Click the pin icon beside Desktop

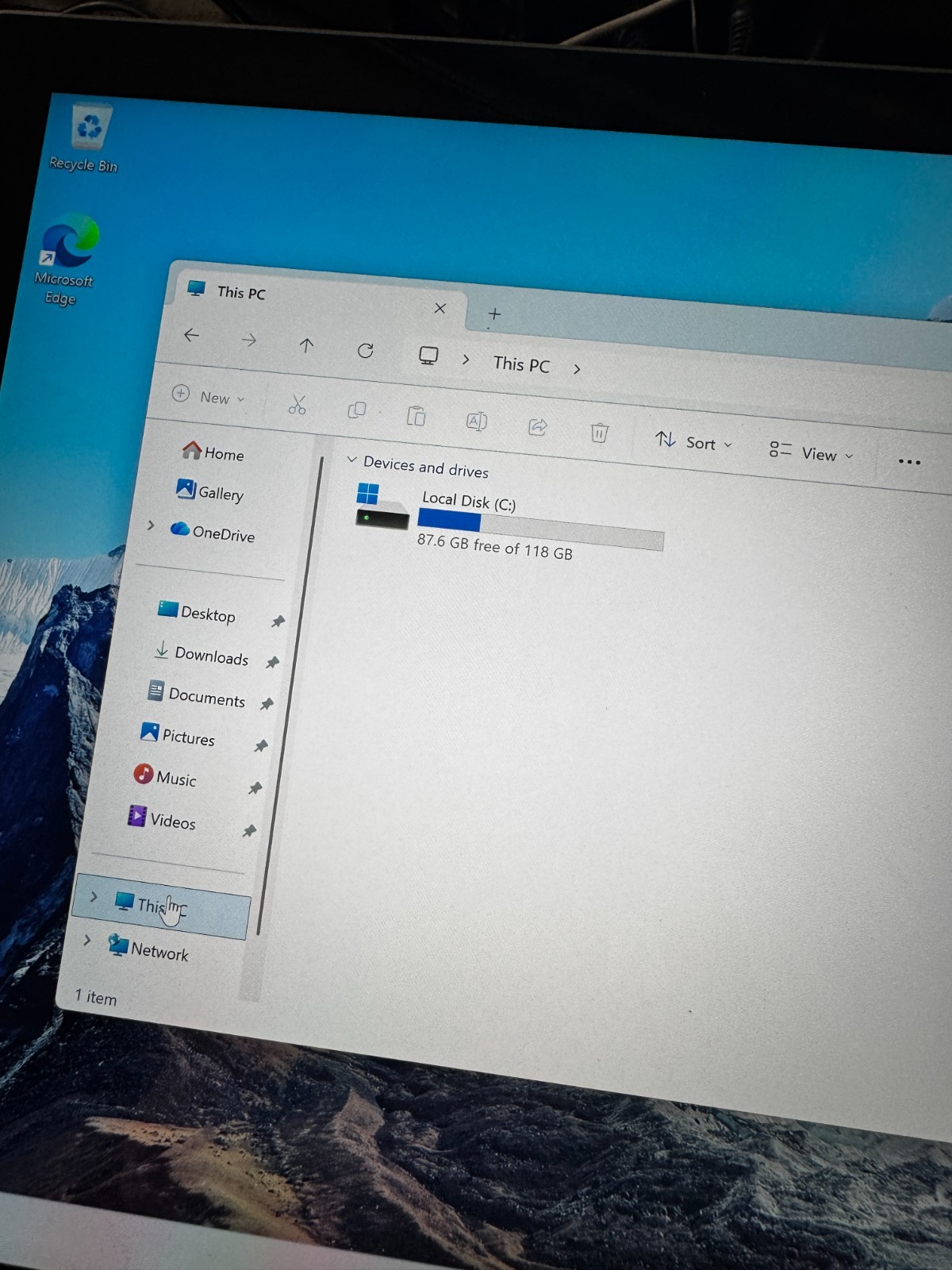click(278, 622)
